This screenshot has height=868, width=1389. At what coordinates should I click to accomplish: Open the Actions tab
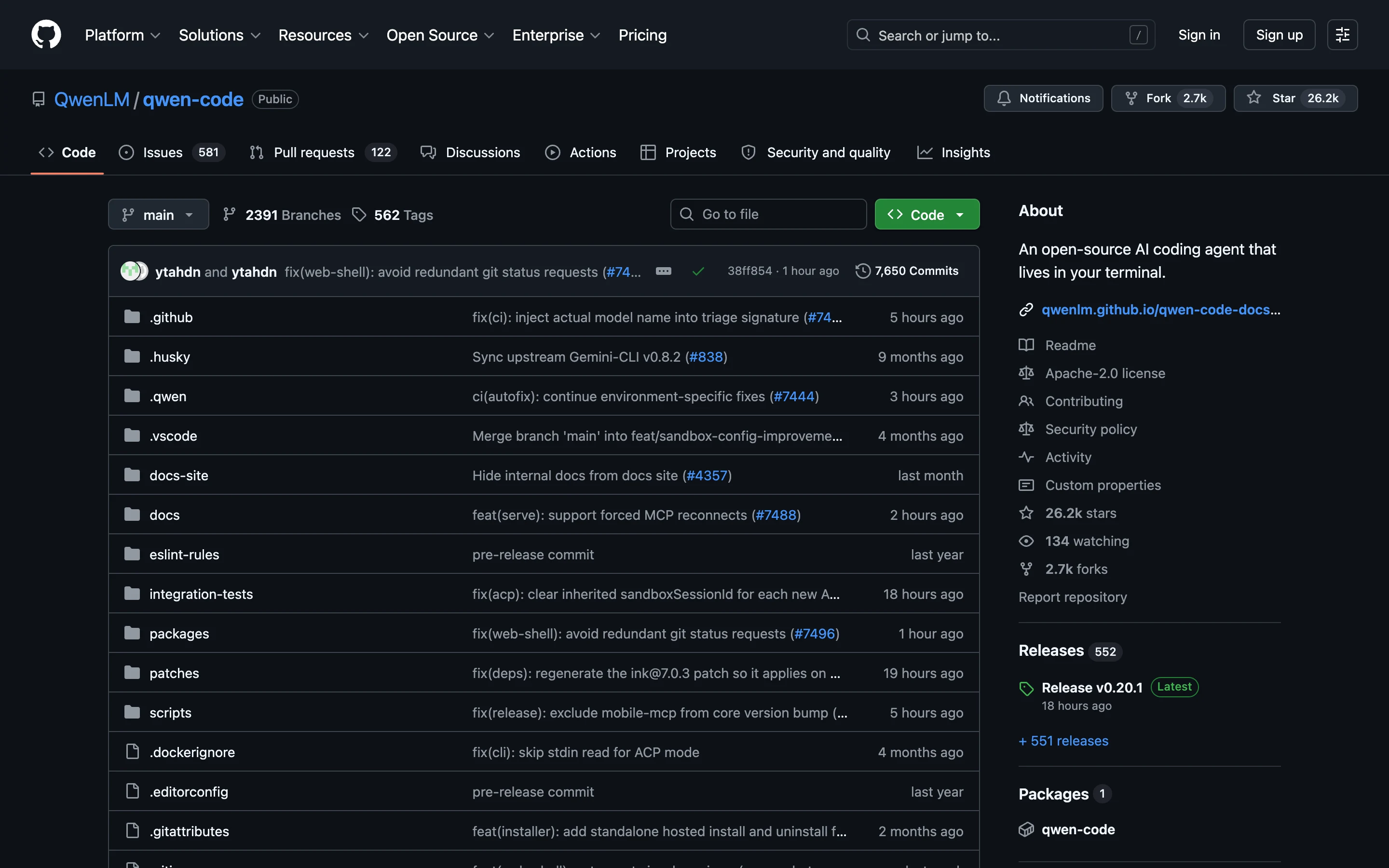tap(580, 152)
